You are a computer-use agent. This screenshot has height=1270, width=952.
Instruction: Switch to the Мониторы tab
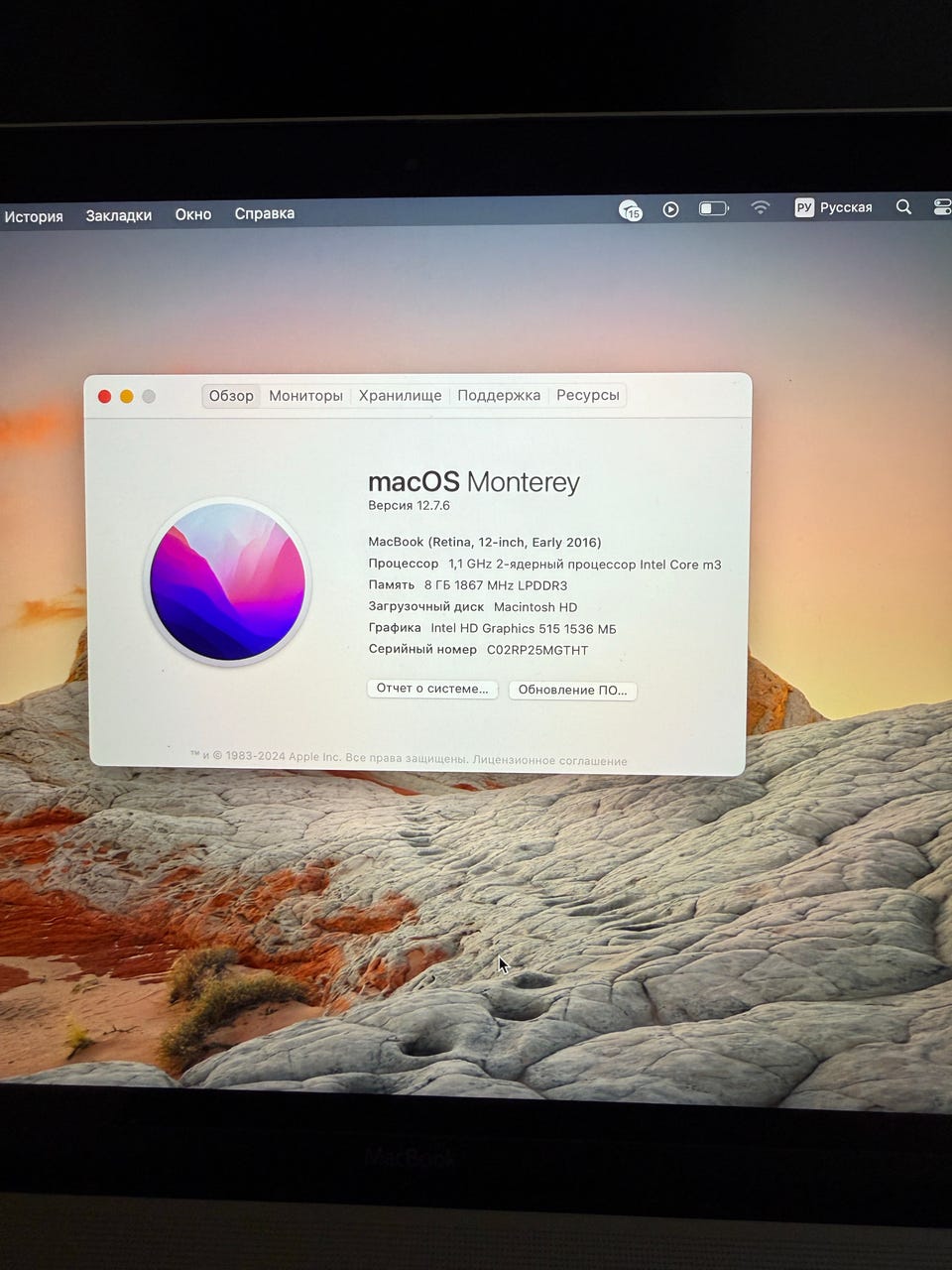coord(305,396)
